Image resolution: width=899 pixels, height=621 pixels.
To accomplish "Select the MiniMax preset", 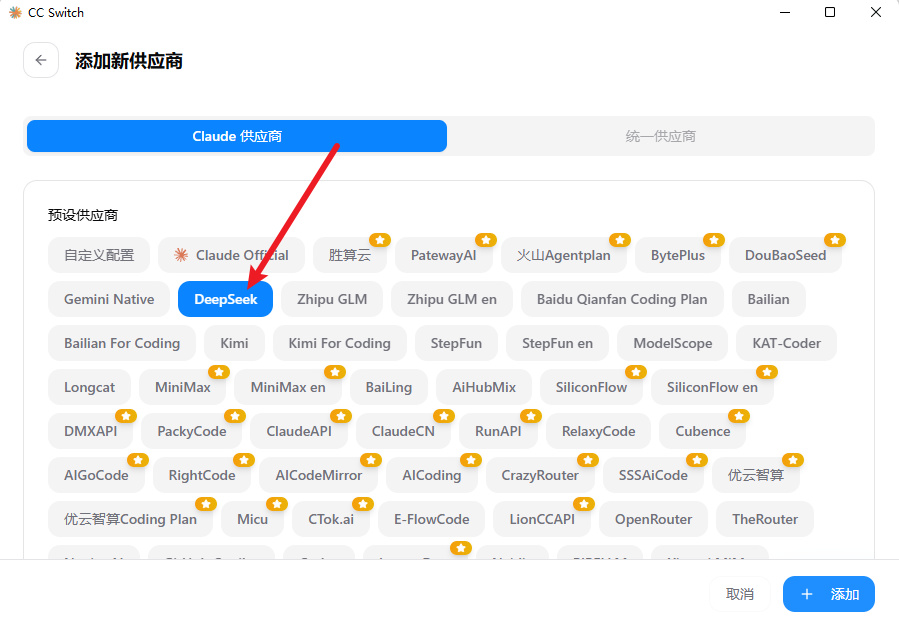I will click(x=182, y=388).
